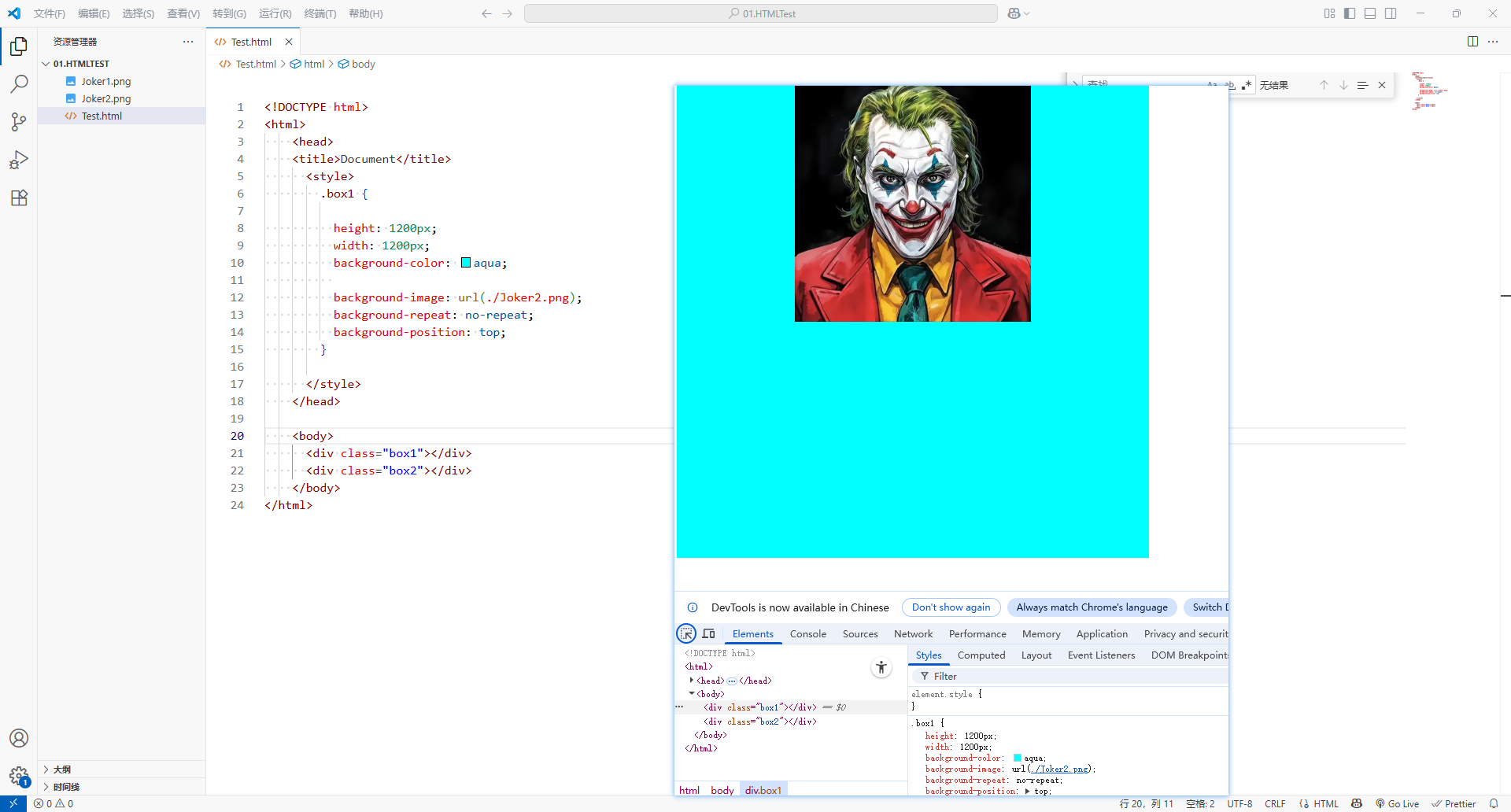Open the 文件(F) menu

[x=50, y=13]
